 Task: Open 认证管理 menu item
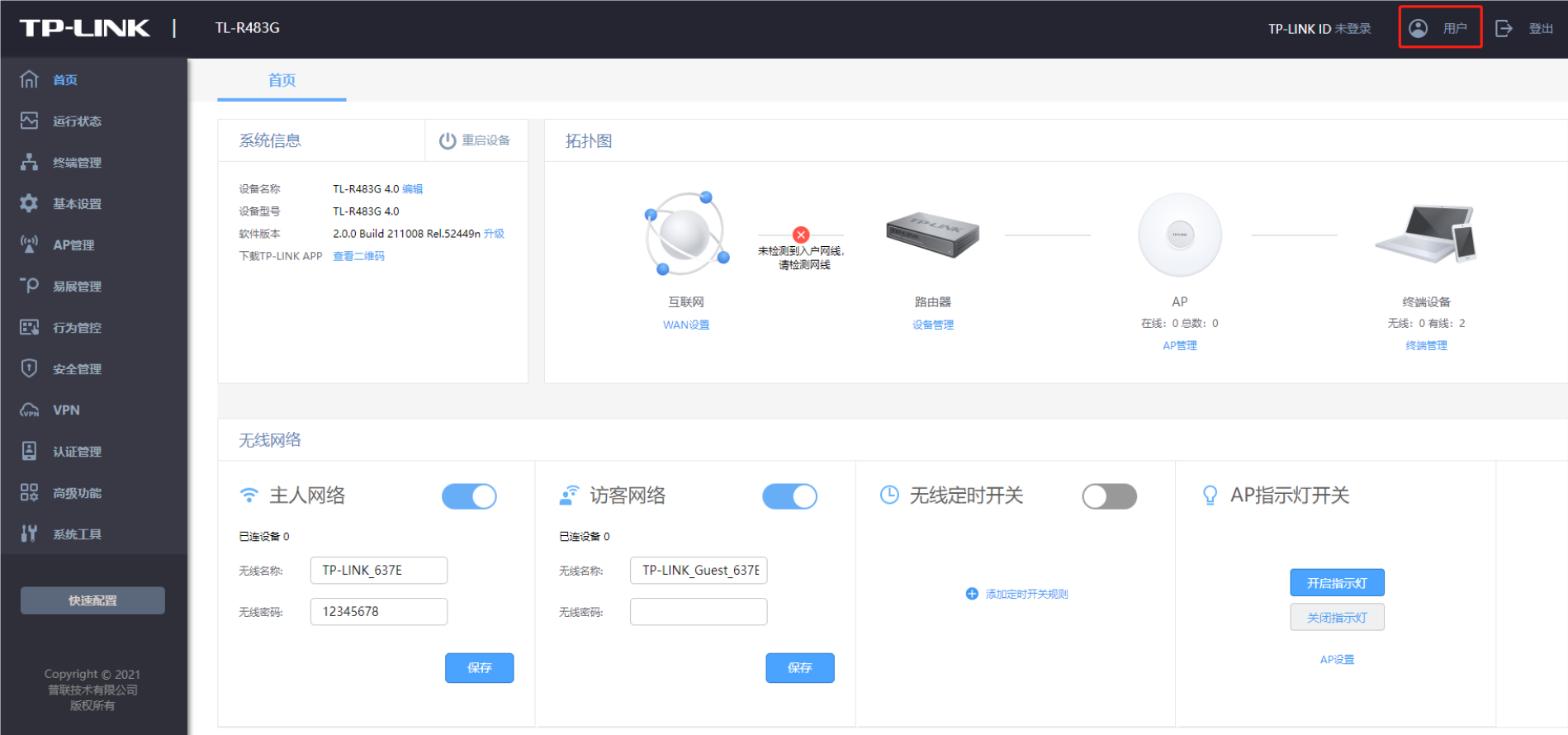(77, 452)
